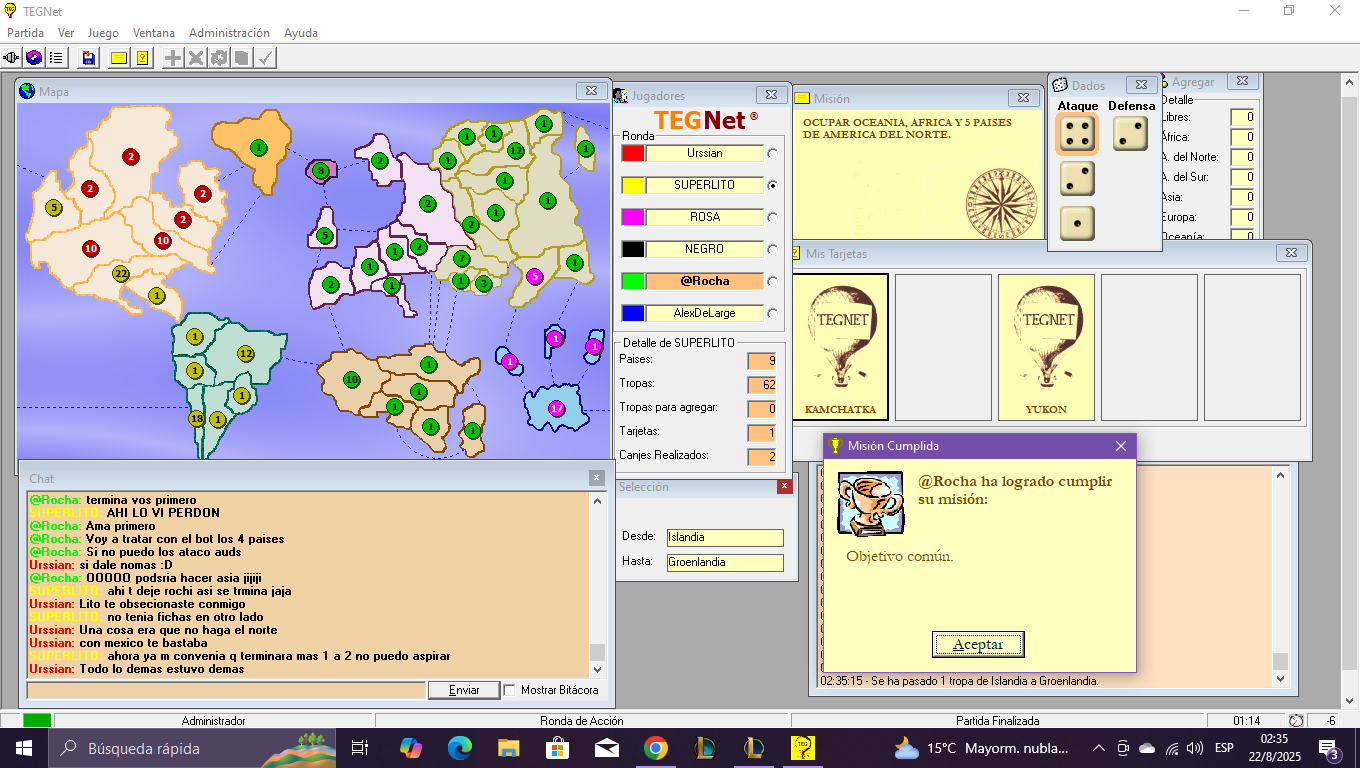The width and height of the screenshot is (1360, 768).
Task: Click the save game floppy icon
Action: [89, 58]
